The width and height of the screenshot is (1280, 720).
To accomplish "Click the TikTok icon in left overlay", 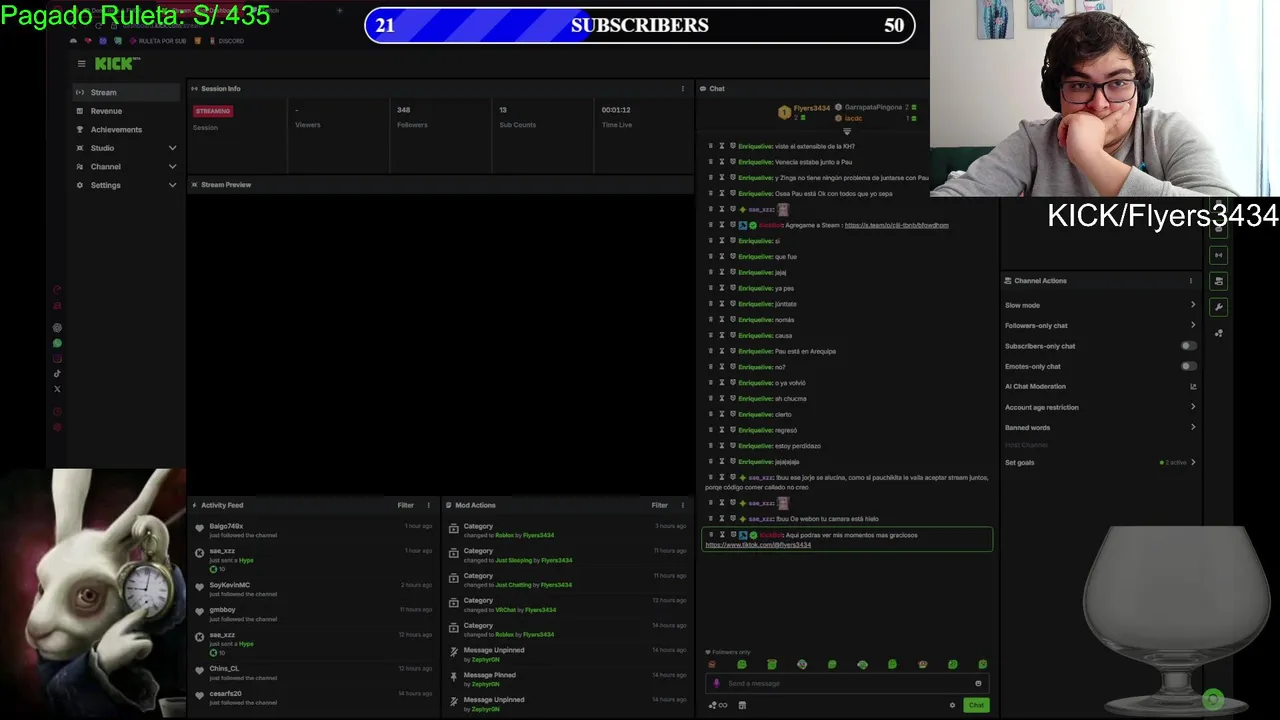I will point(57,374).
